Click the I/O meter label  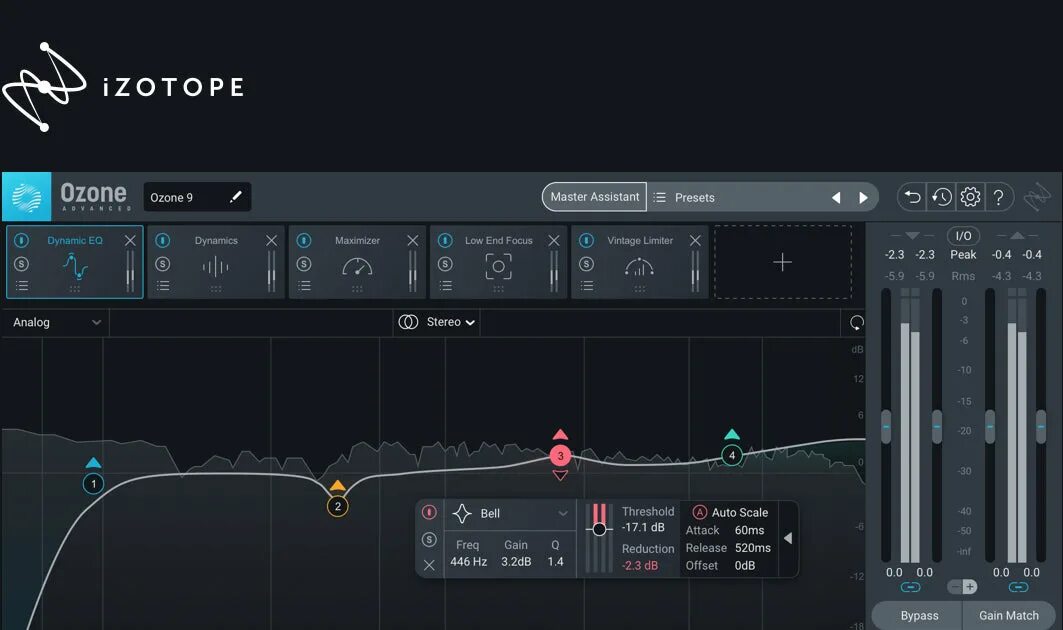tap(963, 236)
